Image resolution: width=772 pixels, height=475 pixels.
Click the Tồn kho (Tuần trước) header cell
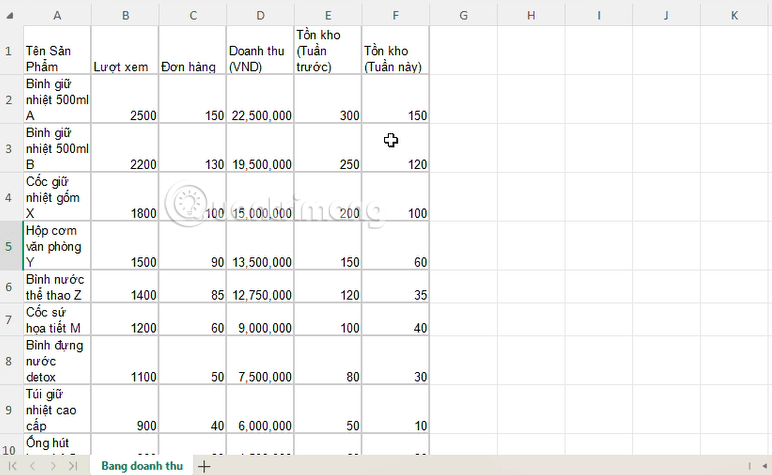[328, 50]
